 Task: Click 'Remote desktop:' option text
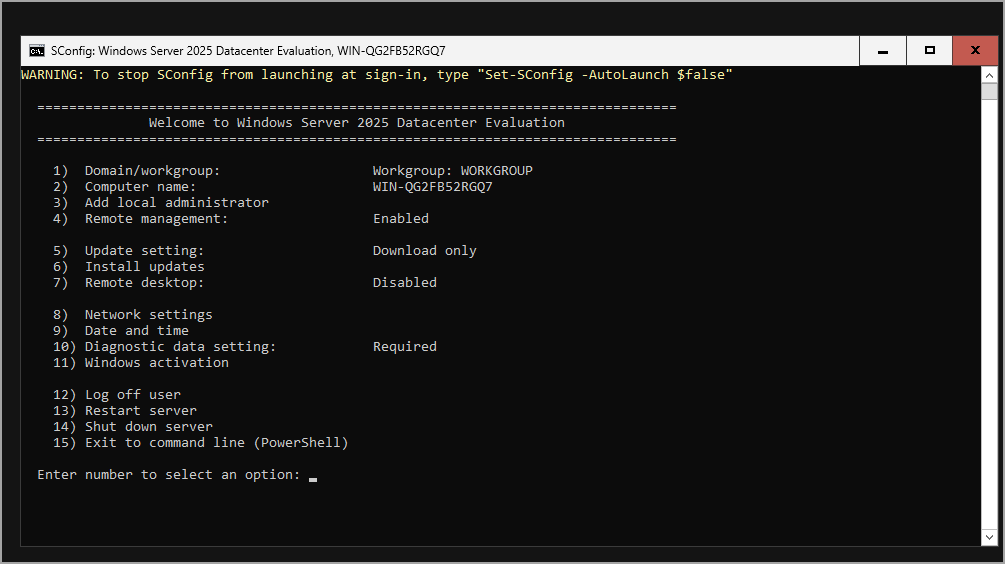144,283
